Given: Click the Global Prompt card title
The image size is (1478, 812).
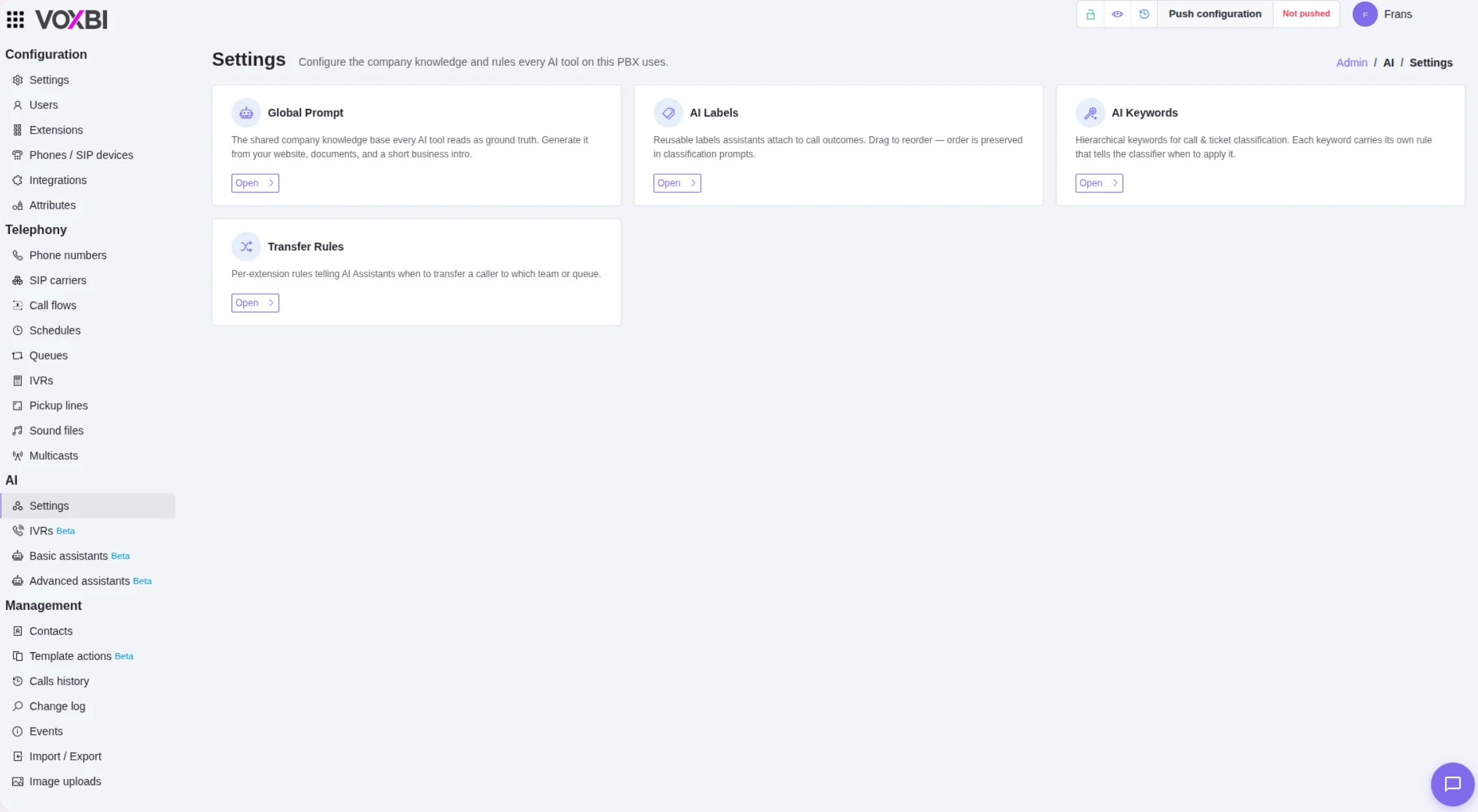Looking at the screenshot, I should point(305,113).
